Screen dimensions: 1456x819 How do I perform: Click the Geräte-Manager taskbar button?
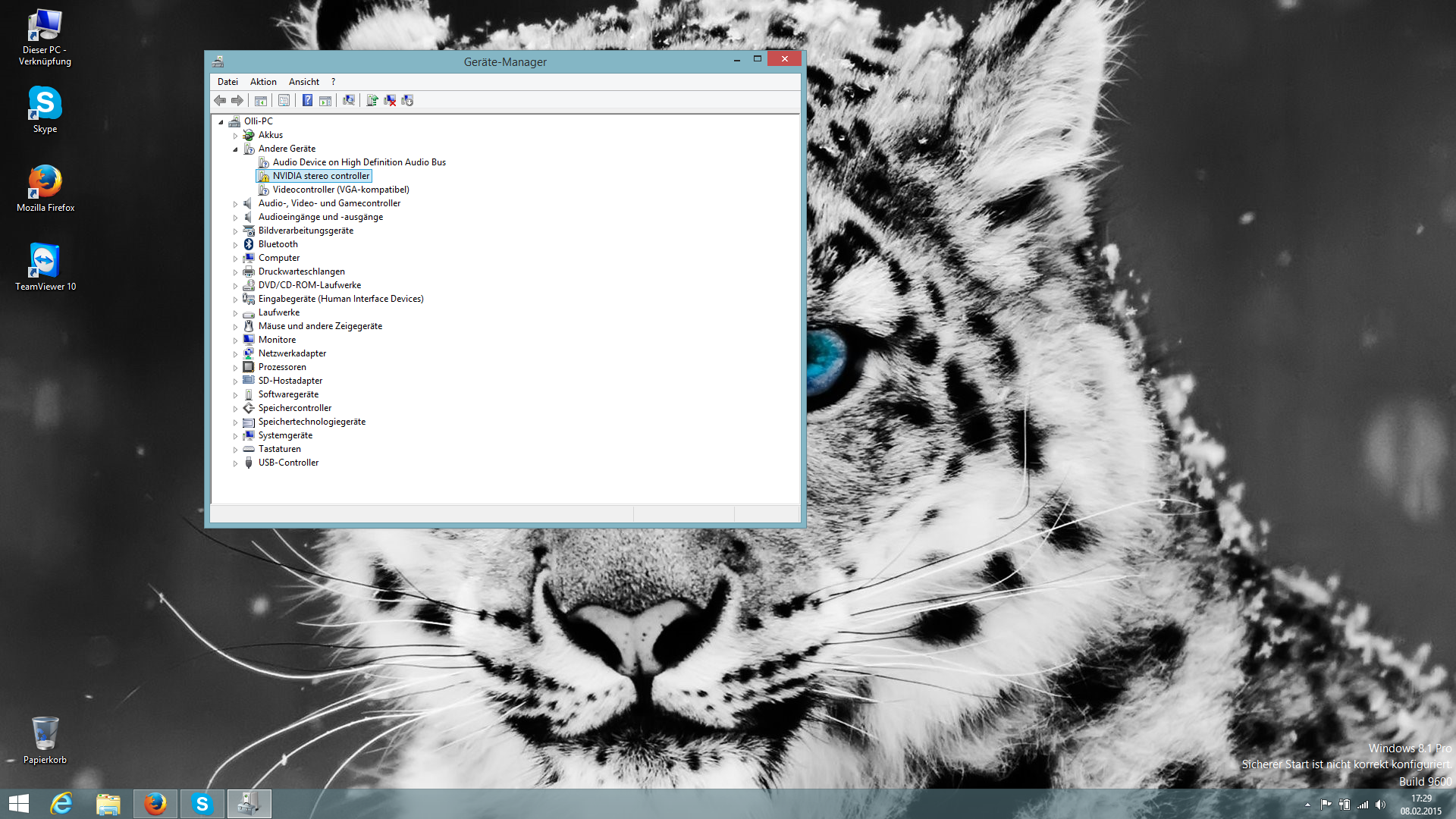tap(249, 804)
